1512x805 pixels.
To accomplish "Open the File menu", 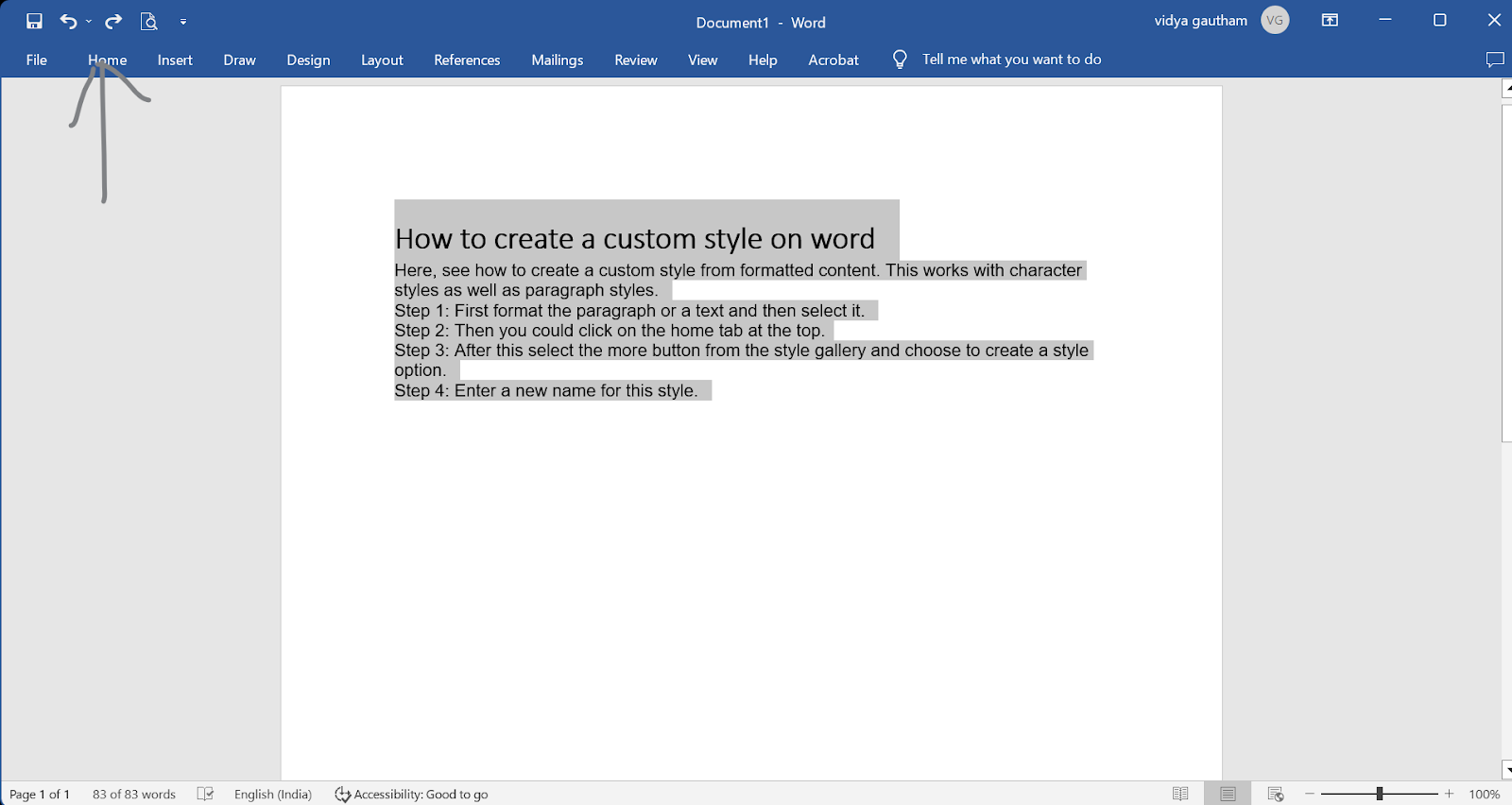I will [x=37, y=60].
